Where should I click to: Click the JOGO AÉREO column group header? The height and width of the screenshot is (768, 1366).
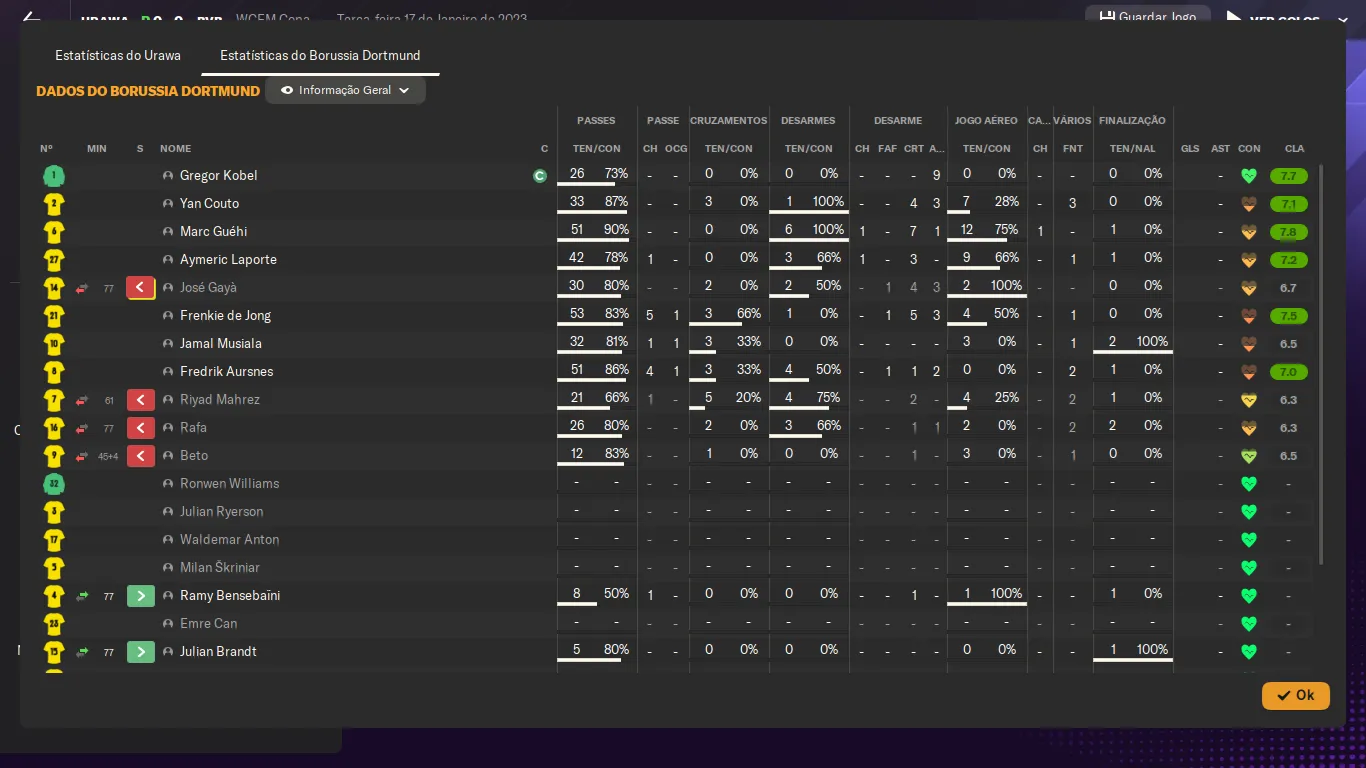[986, 121]
